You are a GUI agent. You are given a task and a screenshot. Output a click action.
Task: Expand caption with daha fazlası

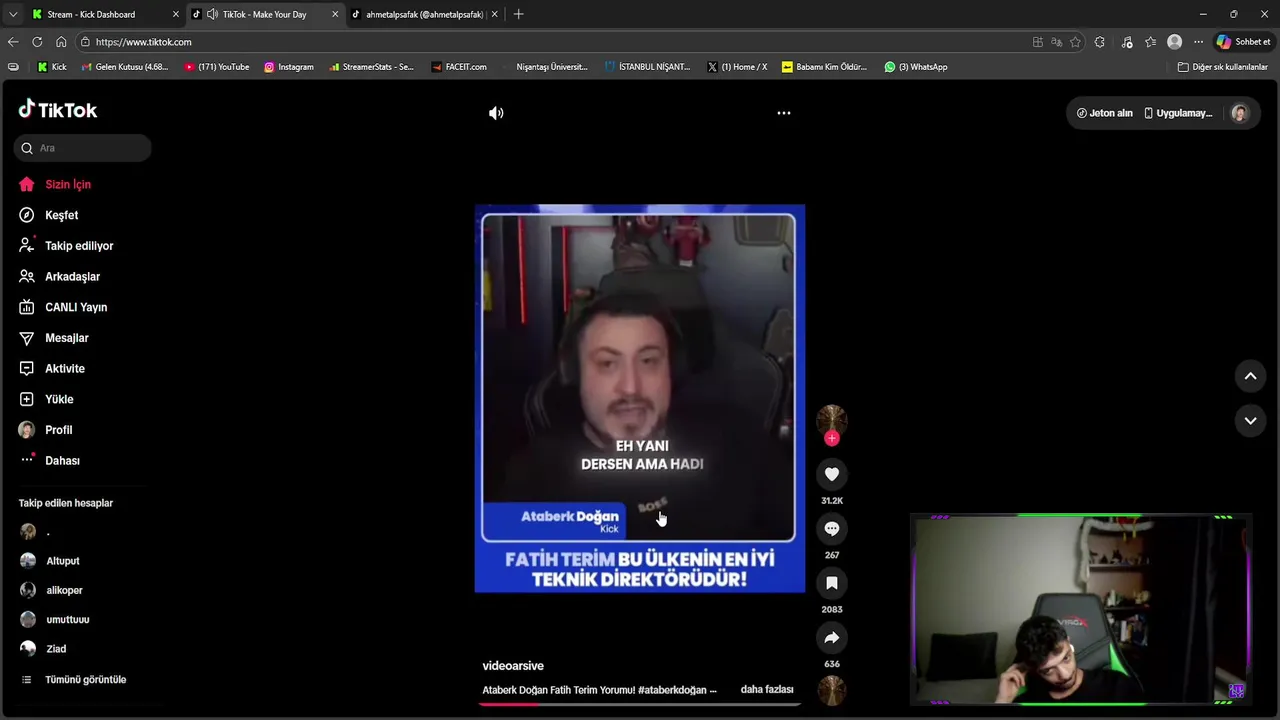pos(767,690)
